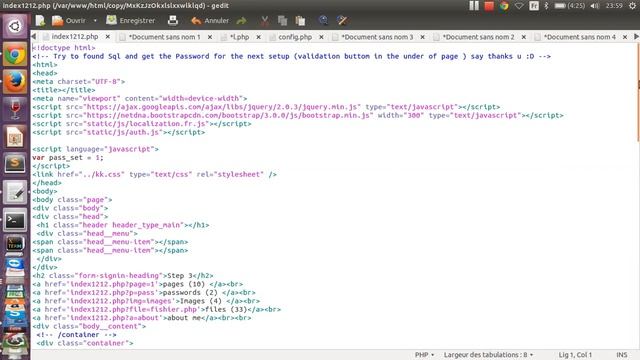Click the line with kk.css stylesheet link
Image resolution: width=640 pixels, height=360 pixels.
pos(154,174)
